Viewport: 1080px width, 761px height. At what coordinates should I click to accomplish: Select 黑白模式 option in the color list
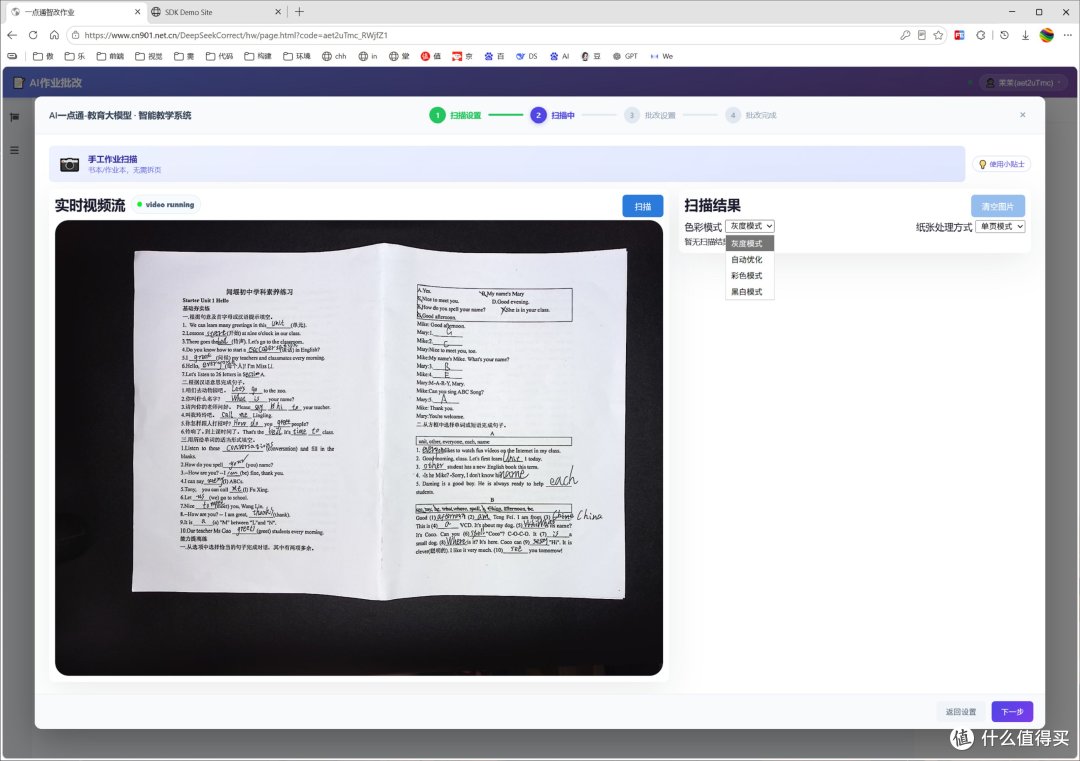pyautogui.click(x=750, y=291)
